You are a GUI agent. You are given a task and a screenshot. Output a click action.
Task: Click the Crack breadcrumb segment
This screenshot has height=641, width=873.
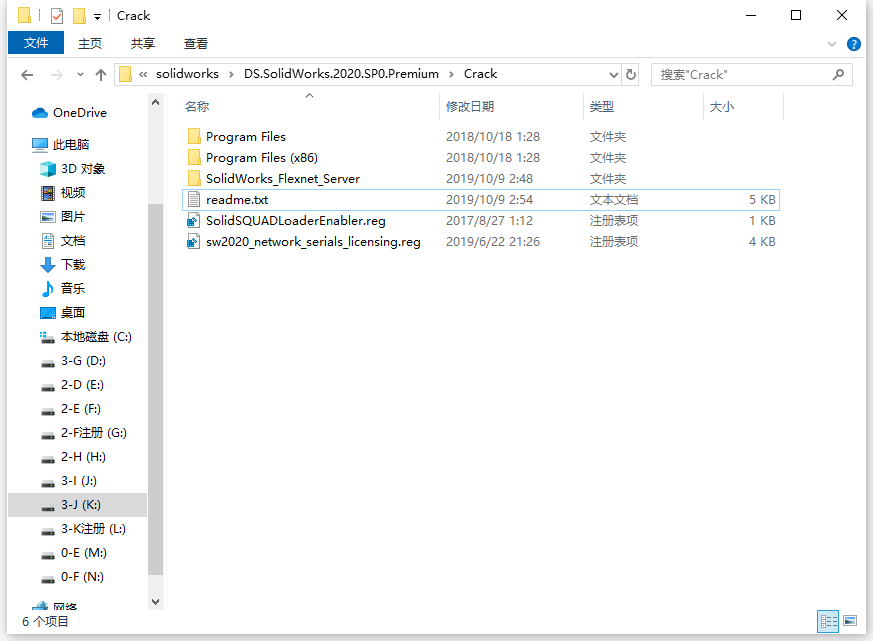[x=480, y=74]
